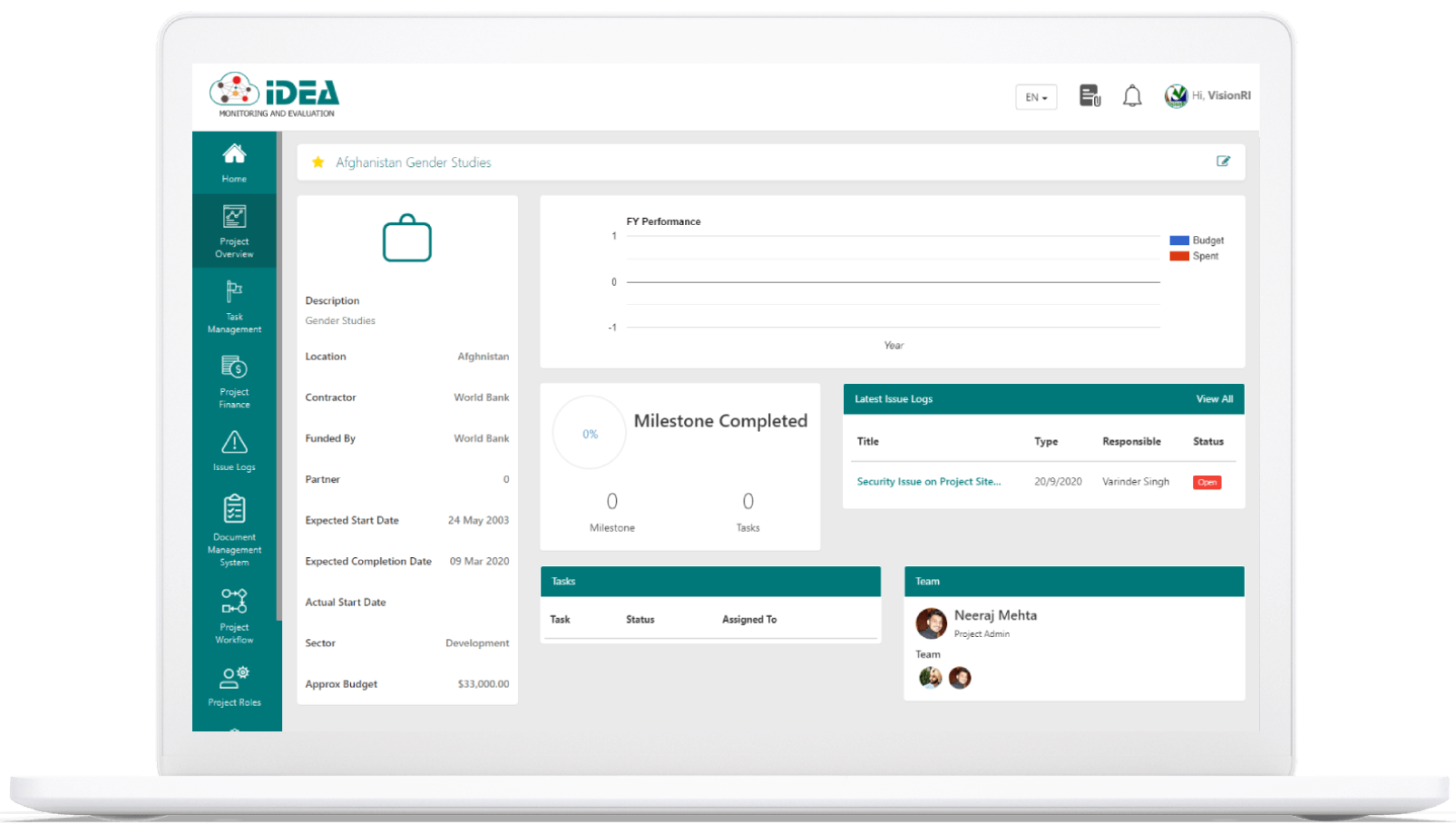Open Project Roles in the sidebar
This screenshot has height=824, width=1456.
[234, 686]
